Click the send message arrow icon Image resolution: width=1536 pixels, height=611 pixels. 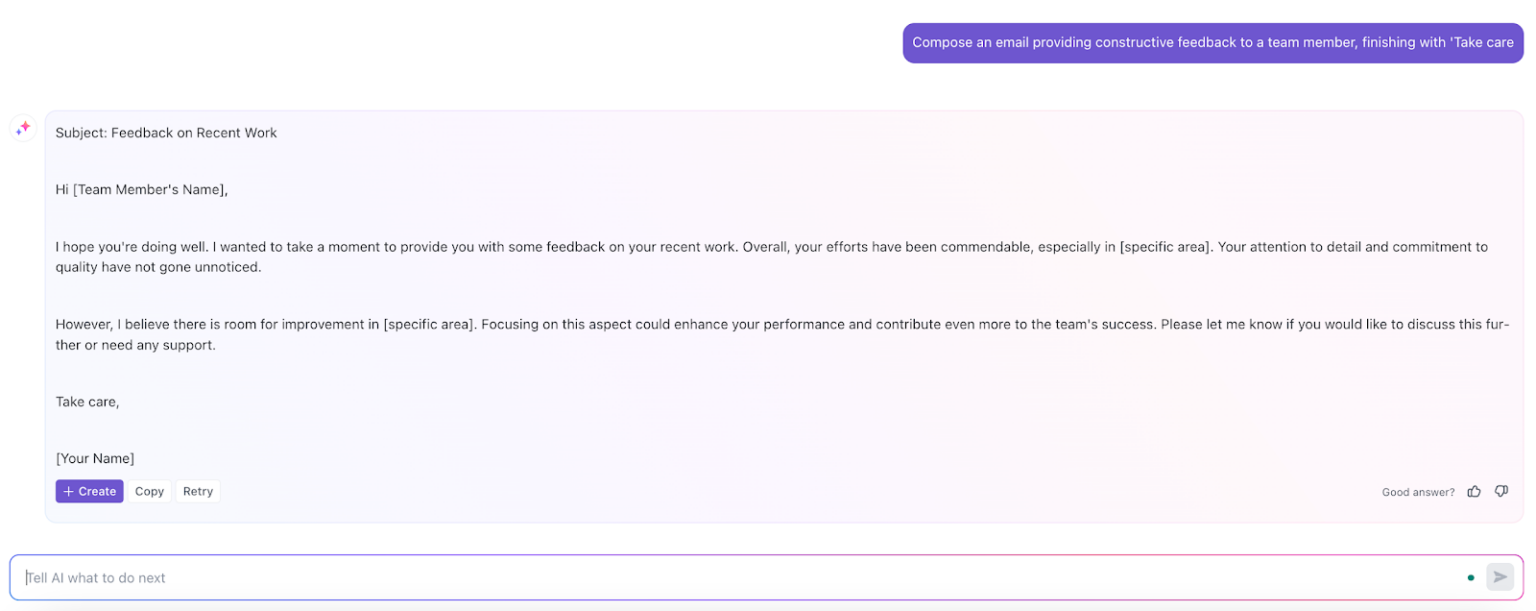(x=1500, y=577)
